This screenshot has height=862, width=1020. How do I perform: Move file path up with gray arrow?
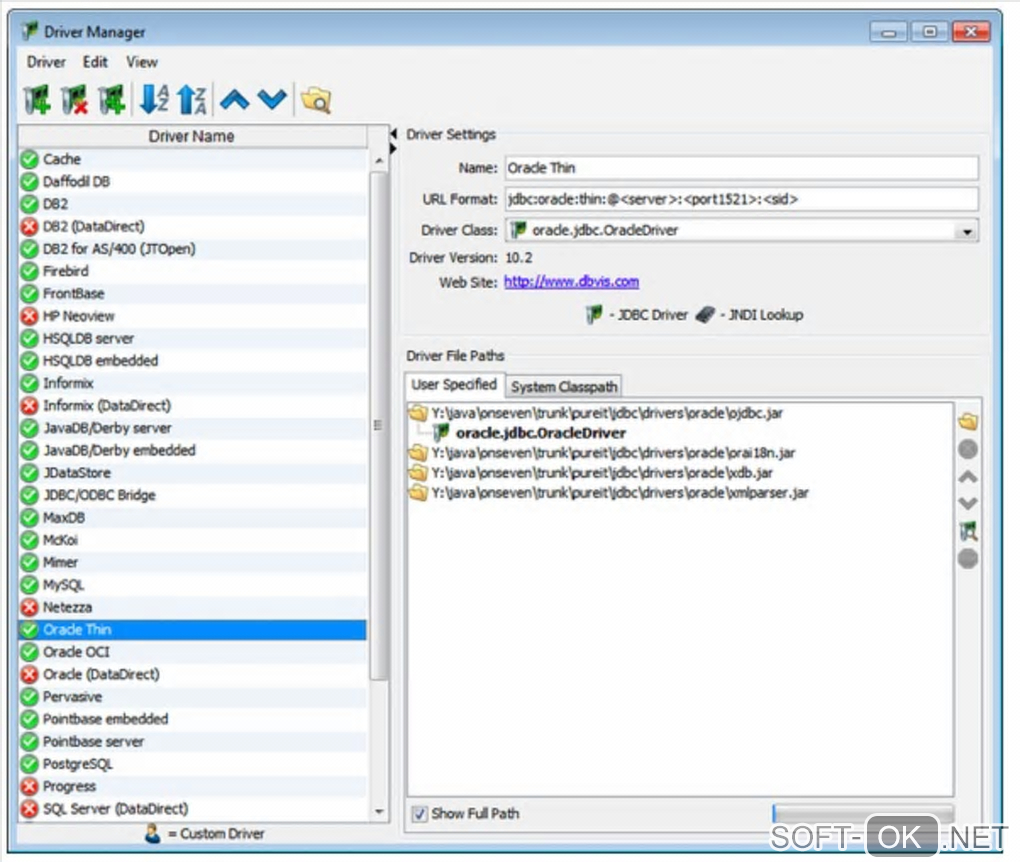[968, 477]
